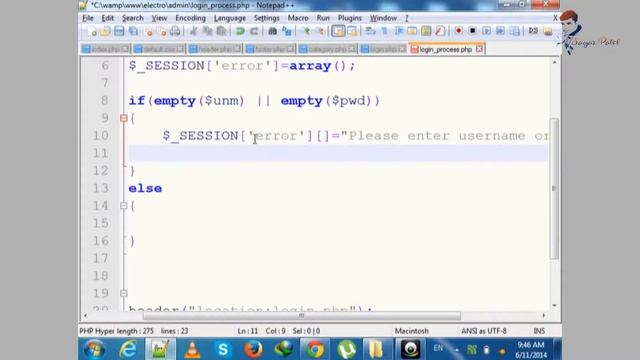Switch to the default.css tab

[159, 49]
